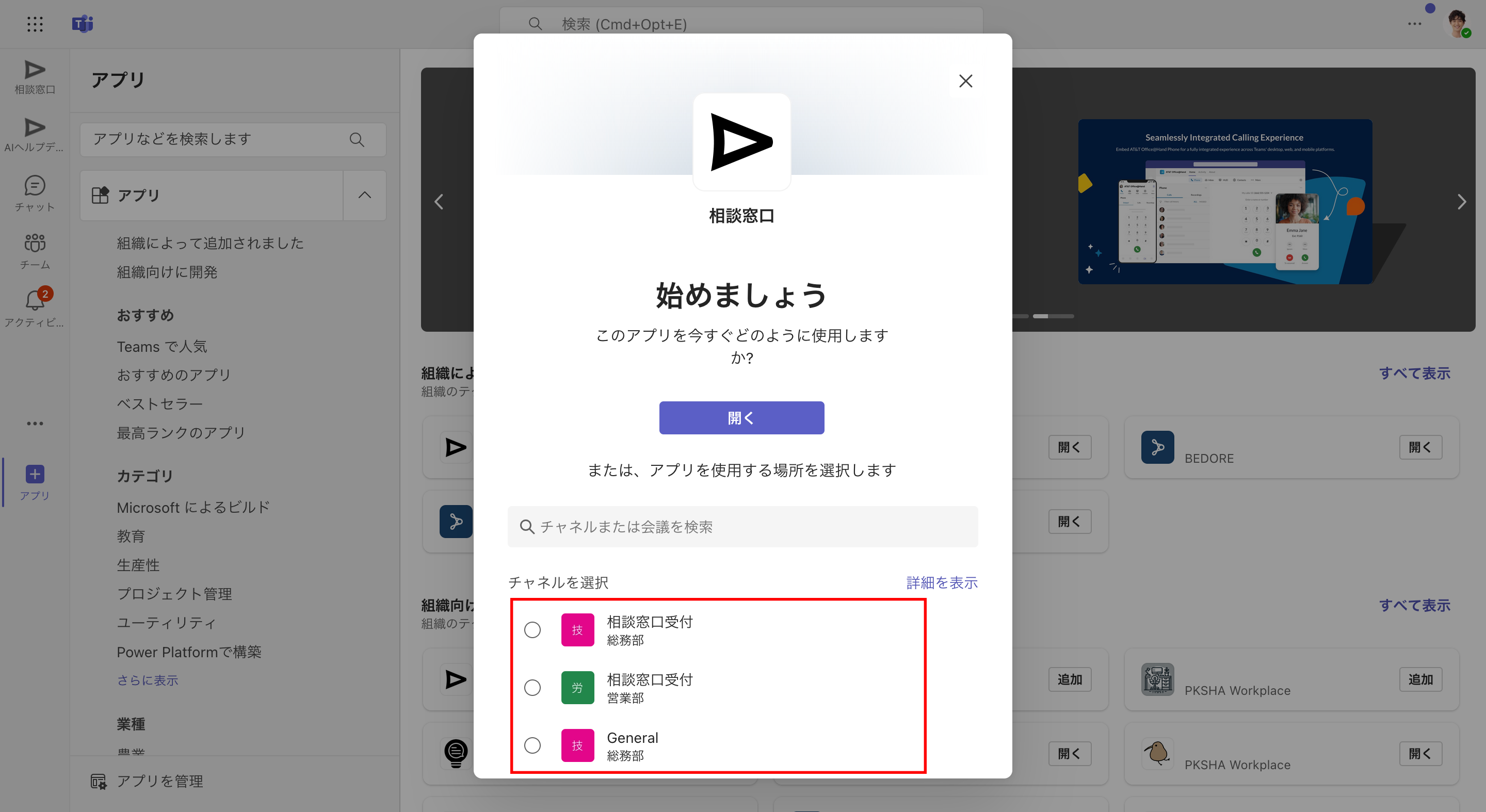This screenshot has height=812, width=1486.
Task: Click 開く button on BEDORE card
Action: 1420,447
